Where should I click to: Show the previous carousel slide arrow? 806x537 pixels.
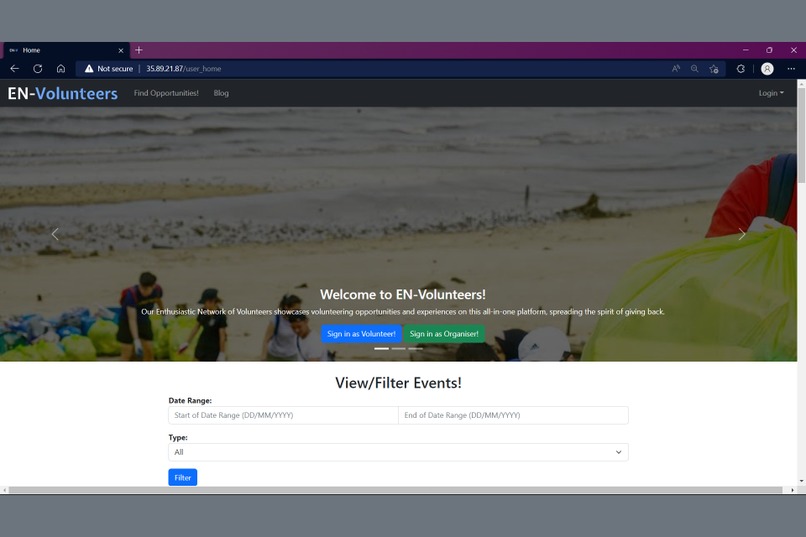[x=55, y=234]
